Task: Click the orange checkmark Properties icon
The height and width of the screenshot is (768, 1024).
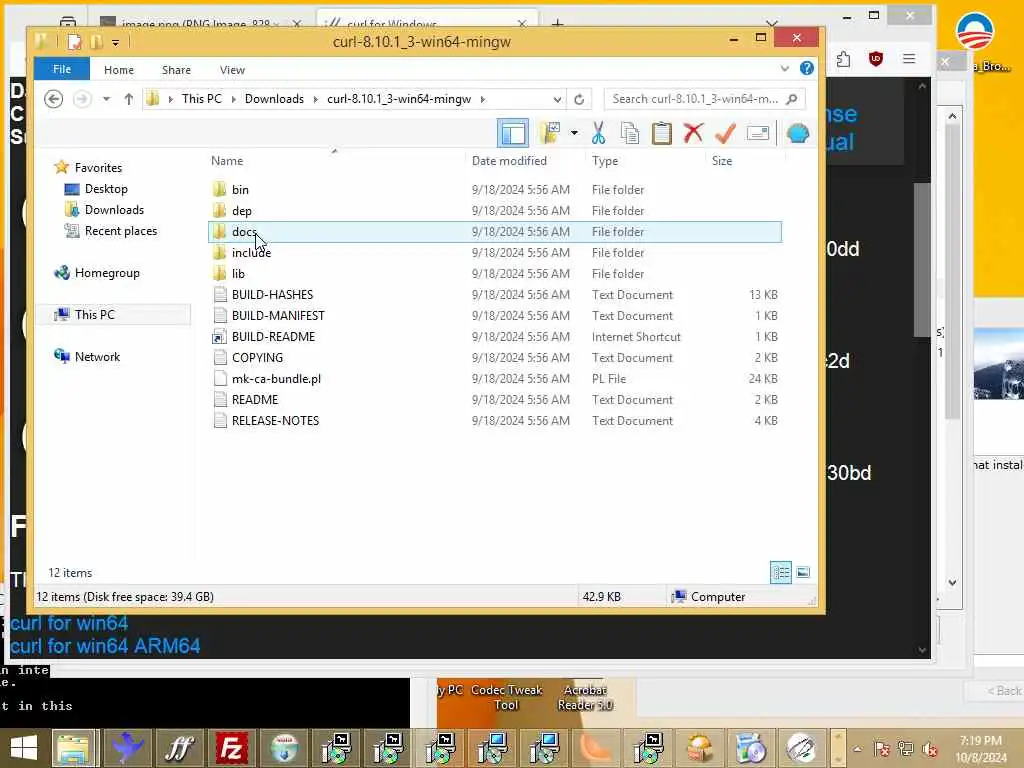Action: click(x=725, y=133)
